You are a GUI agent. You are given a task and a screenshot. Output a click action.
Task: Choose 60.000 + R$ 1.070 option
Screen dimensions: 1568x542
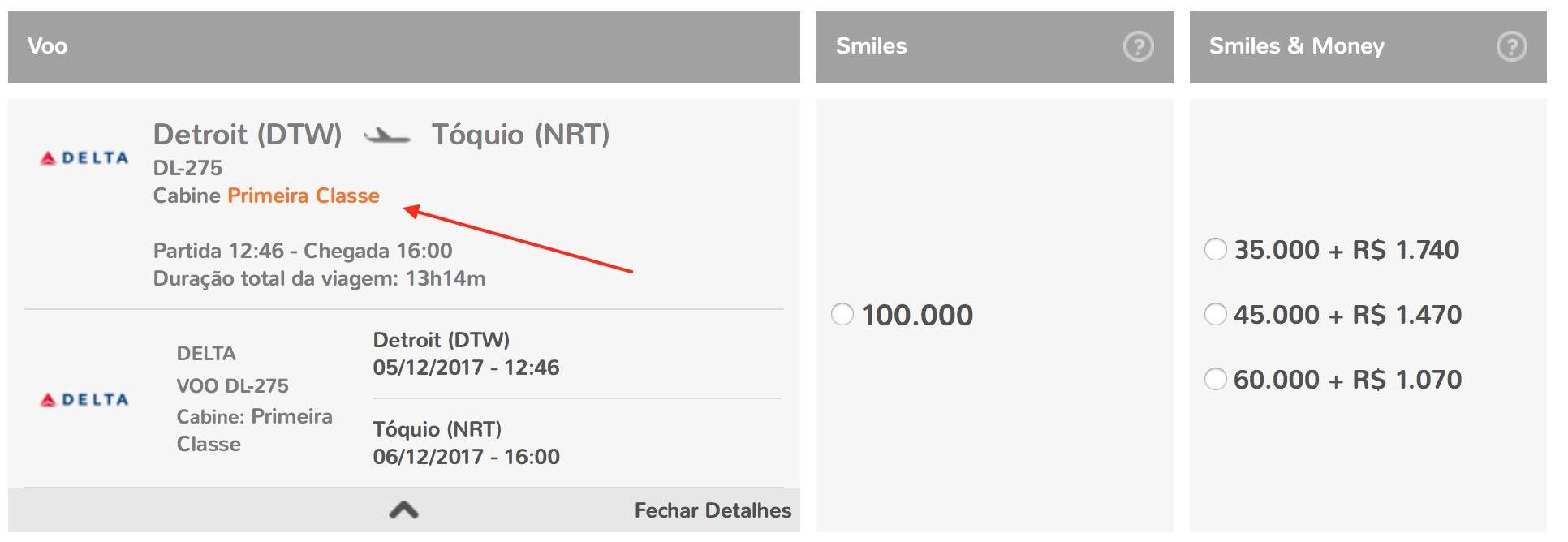click(x=1215, y=379)
